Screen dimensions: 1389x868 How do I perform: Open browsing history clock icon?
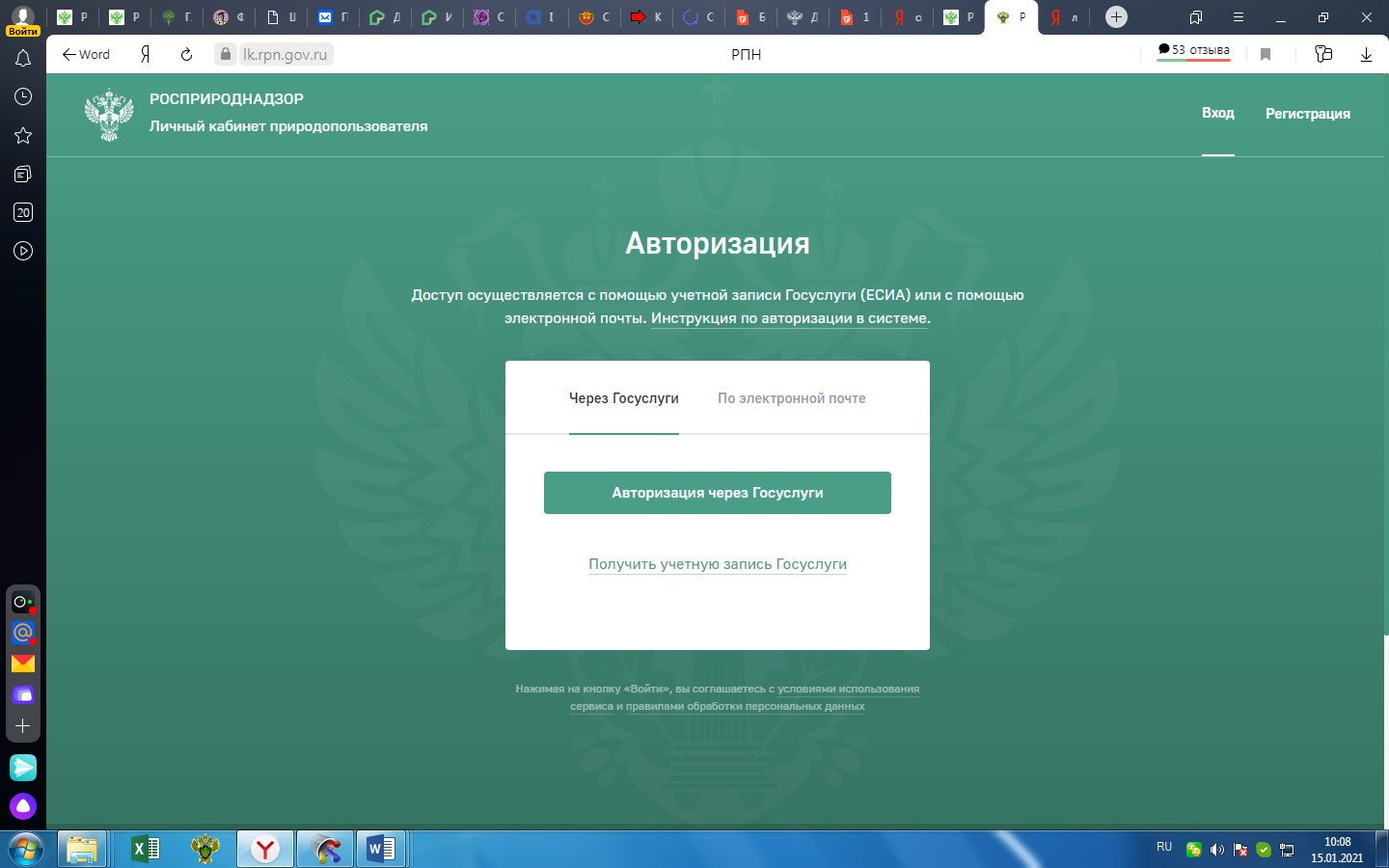[23, 96]
